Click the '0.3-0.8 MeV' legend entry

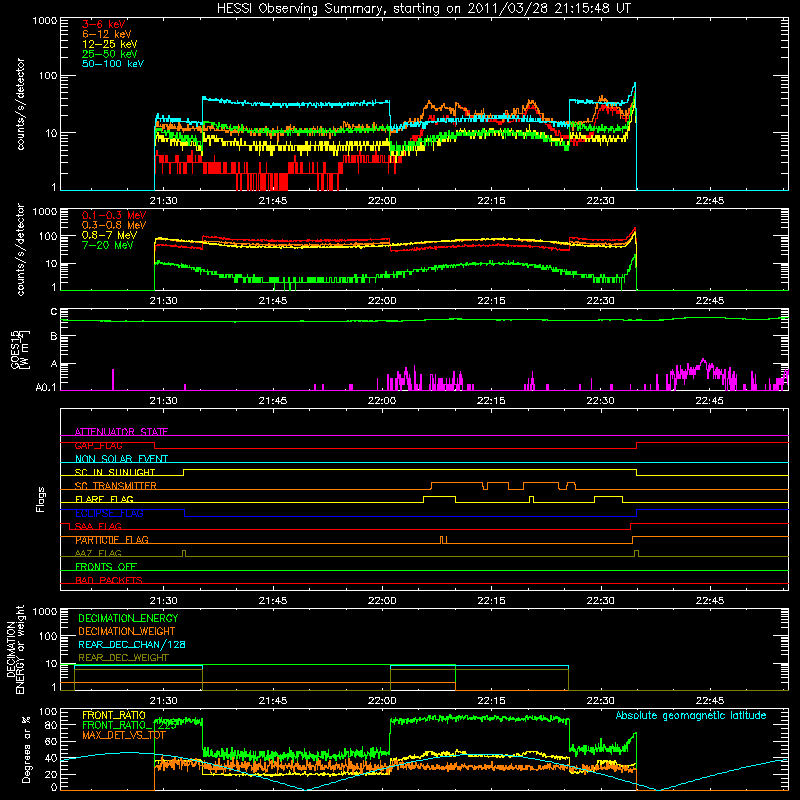click(x=114, y=225)
